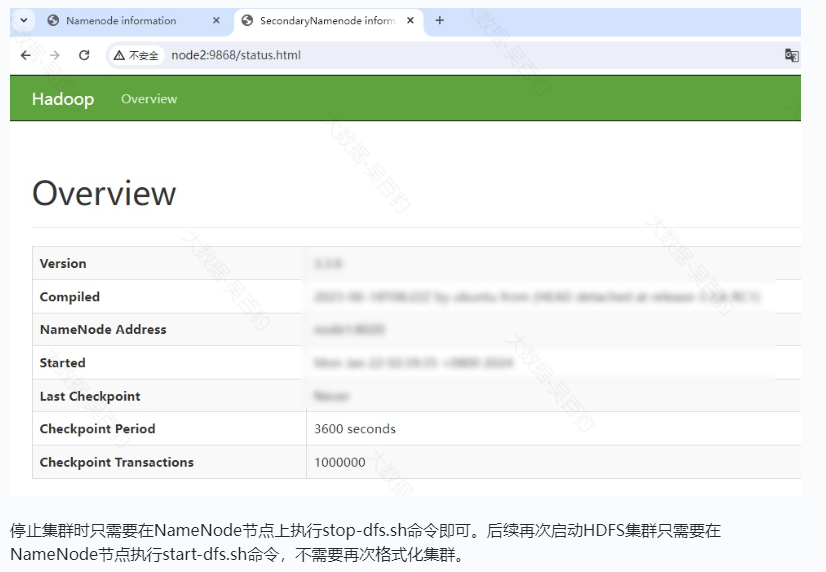Close the SecondaryNamenode information tab
This screenshot has height=572, width=826.
click(410, 21)
